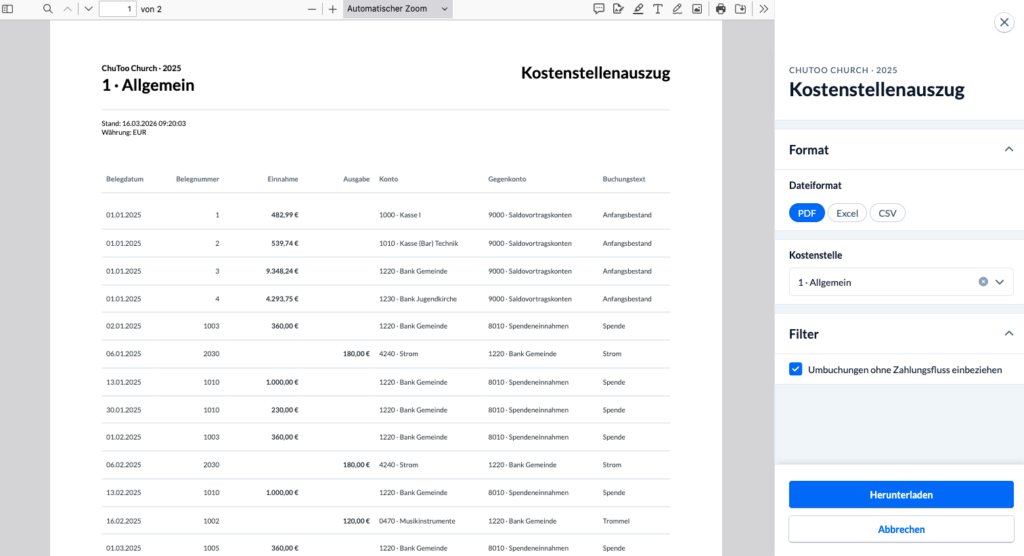Click the Ausgabe column header
The width and height of the screenshot is (1024, 556).
tap(357, 179)
